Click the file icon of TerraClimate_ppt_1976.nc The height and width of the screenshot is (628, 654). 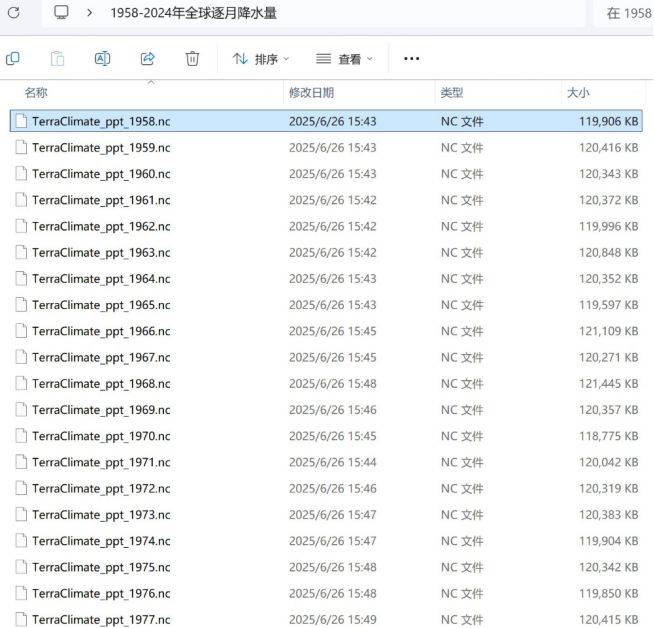[21, 593]
